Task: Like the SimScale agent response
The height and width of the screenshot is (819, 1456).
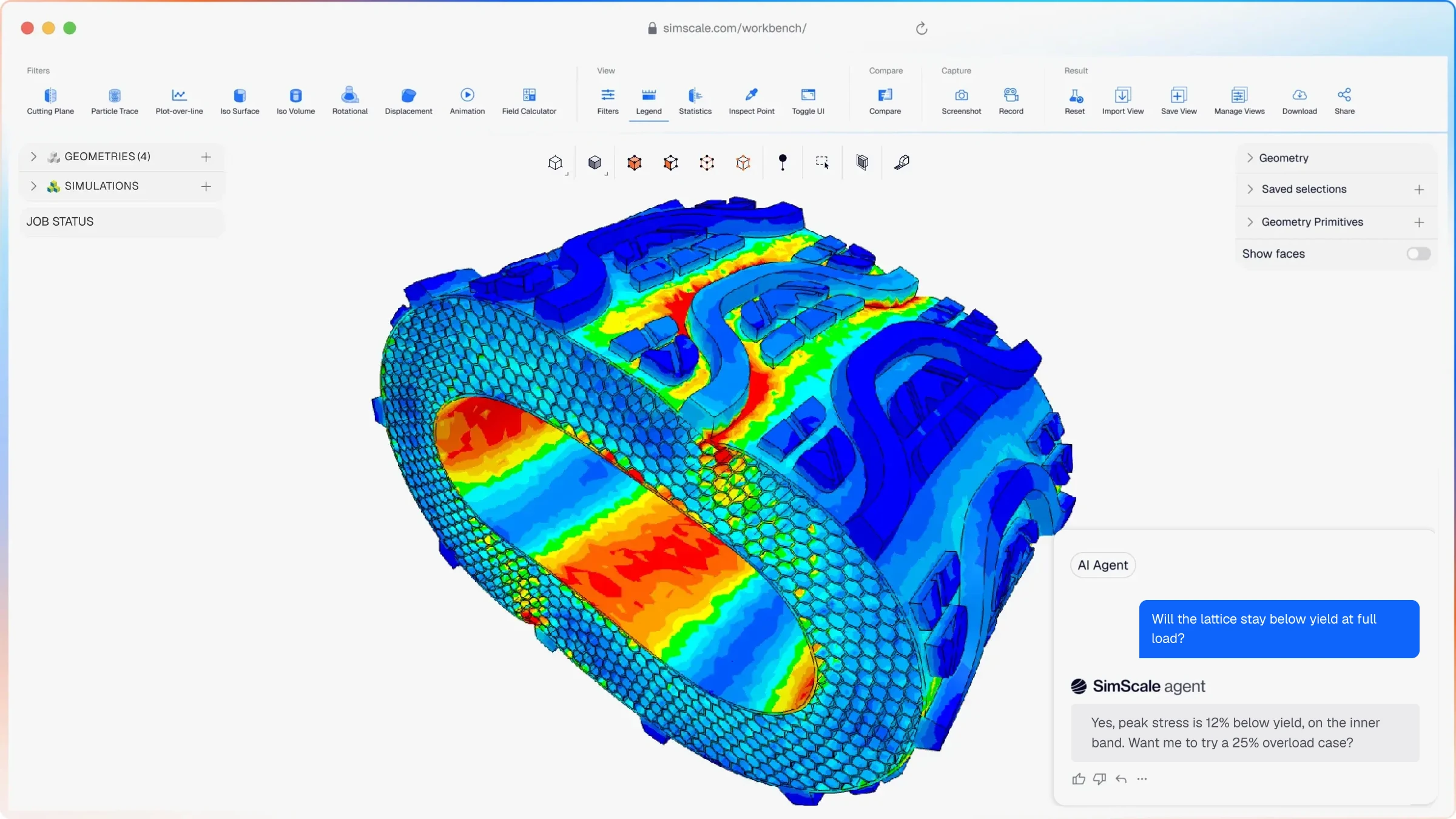Action: coord(1079,779)
